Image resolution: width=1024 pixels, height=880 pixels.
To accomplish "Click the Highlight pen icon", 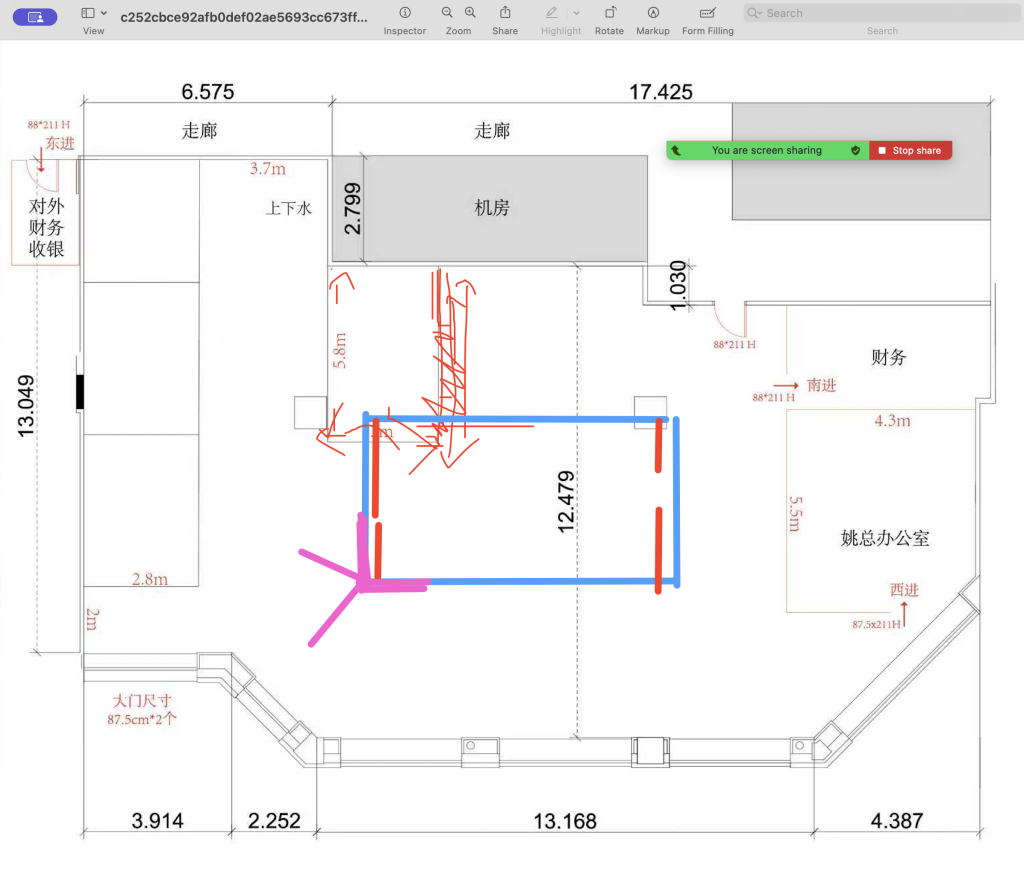I will click(551, 13).
